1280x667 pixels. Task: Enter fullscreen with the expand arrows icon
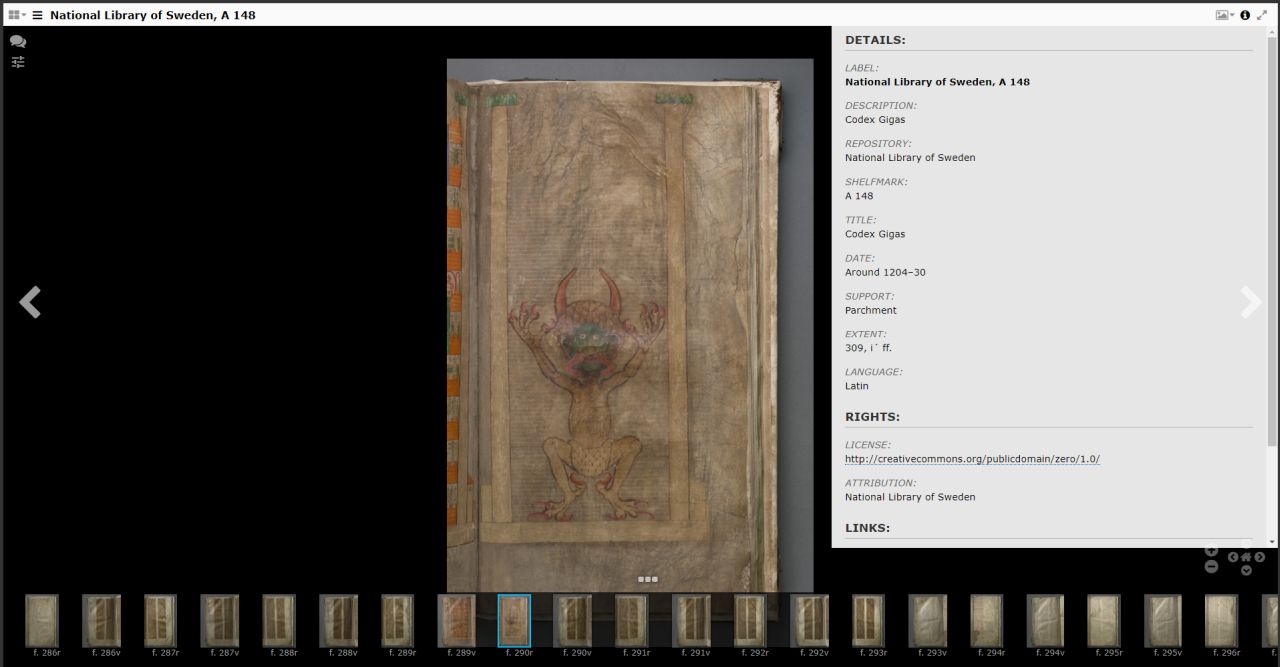pos(1262,15)
